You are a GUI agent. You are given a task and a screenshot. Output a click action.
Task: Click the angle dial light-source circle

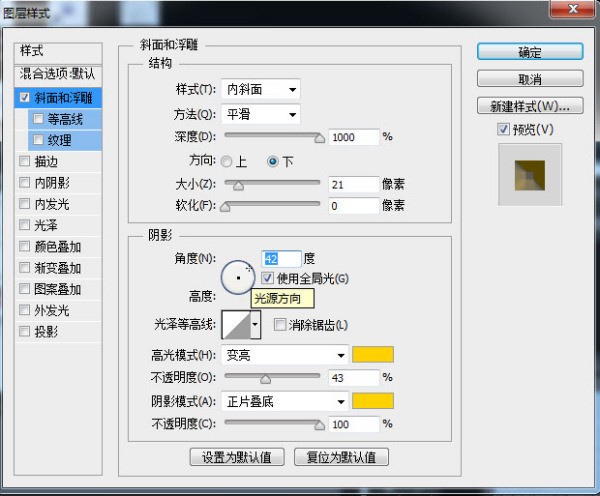click(x=238, y=274)
